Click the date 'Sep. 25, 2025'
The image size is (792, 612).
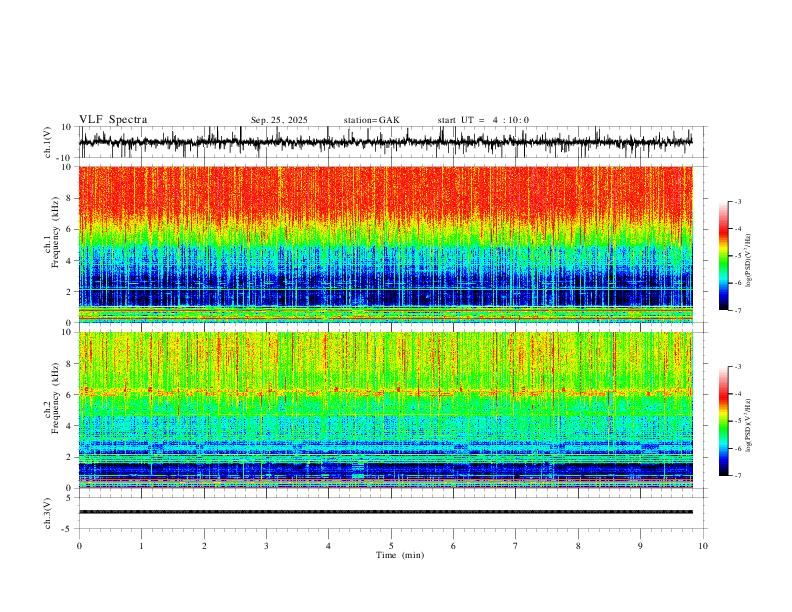[279, 120]
